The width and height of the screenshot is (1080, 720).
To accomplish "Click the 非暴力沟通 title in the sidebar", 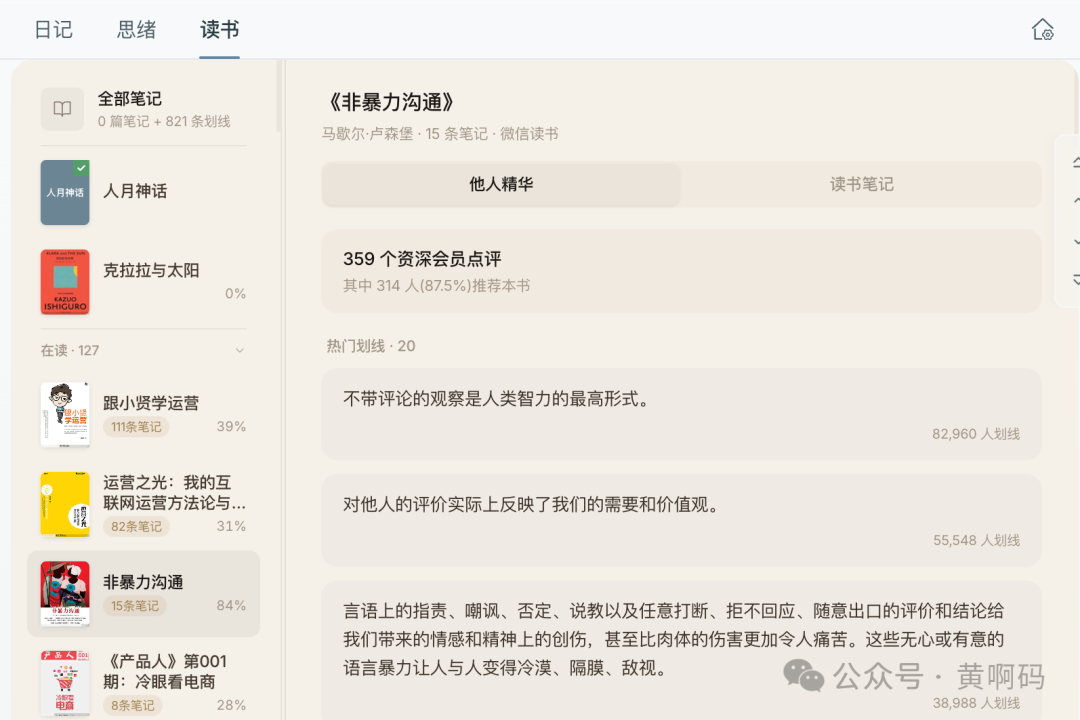I will coord(143,582).
